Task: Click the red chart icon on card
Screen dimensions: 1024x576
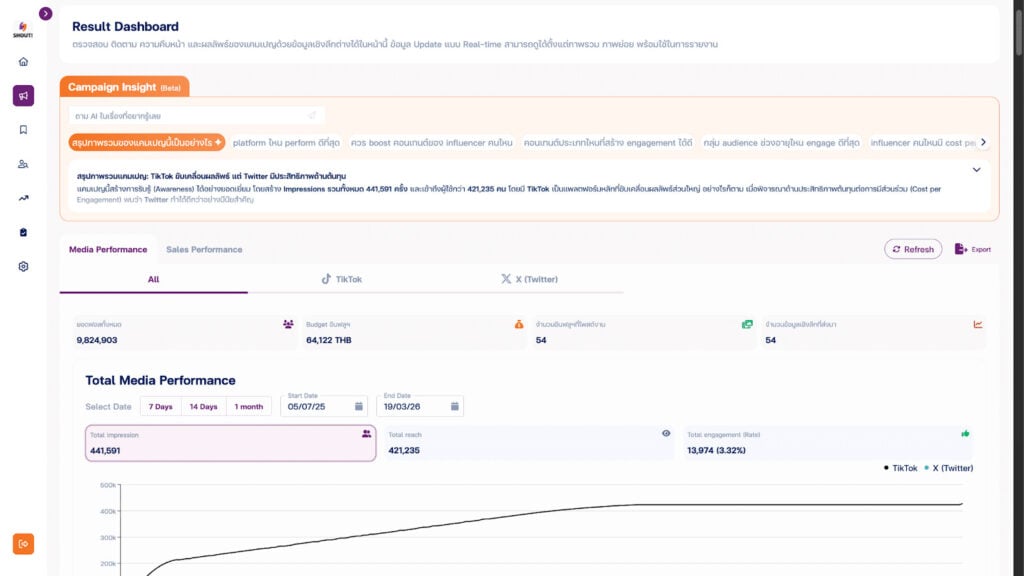Action: [978, 324]
